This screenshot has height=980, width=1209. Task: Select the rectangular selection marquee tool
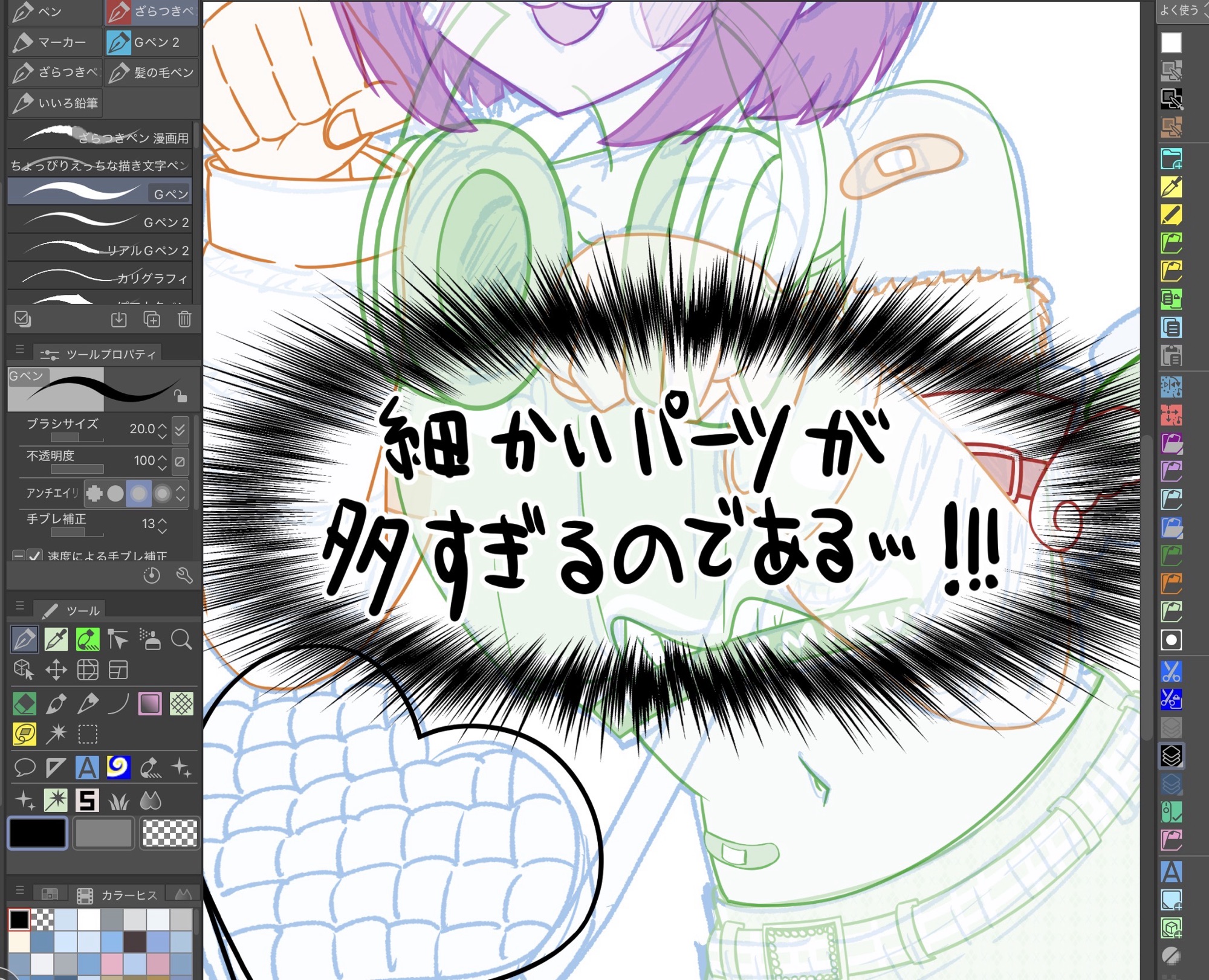click(88, 735)
